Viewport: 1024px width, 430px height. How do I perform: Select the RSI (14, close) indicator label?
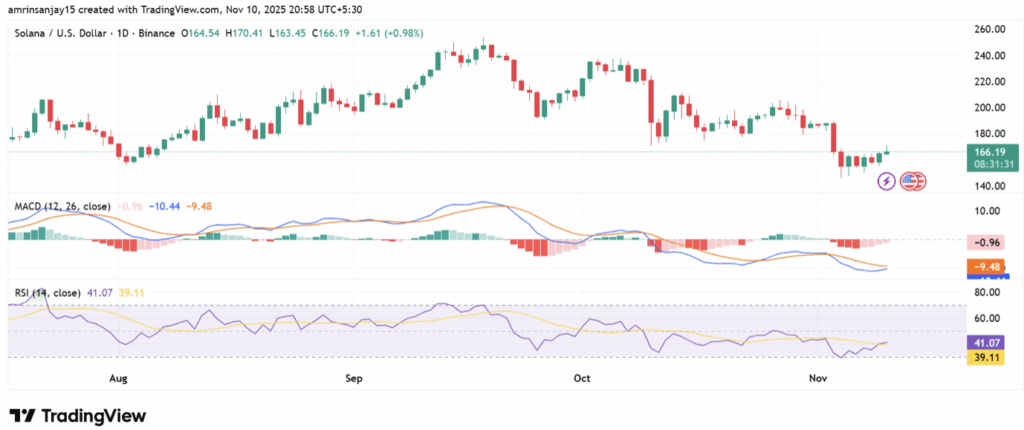48,293
